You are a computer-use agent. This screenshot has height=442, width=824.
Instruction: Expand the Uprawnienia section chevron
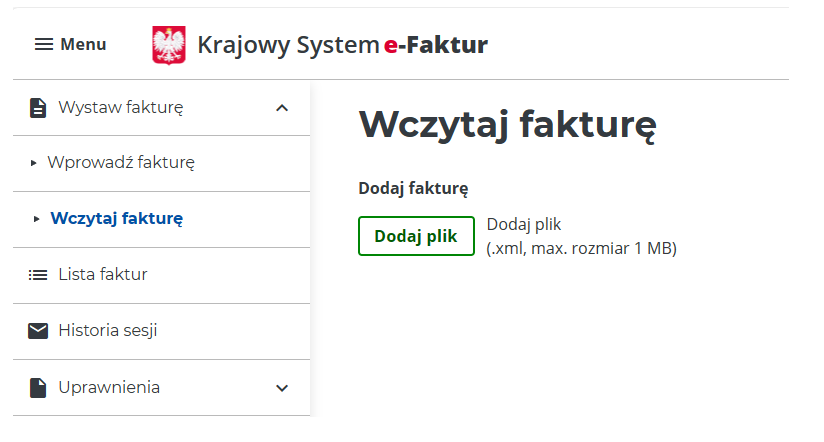pyautogui.click(x=282, y=388)
